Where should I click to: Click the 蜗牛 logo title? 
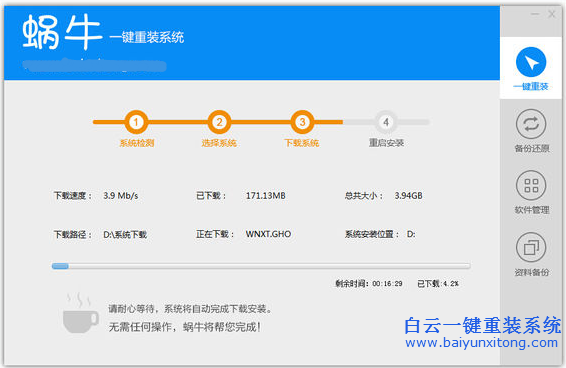point(61,33)
